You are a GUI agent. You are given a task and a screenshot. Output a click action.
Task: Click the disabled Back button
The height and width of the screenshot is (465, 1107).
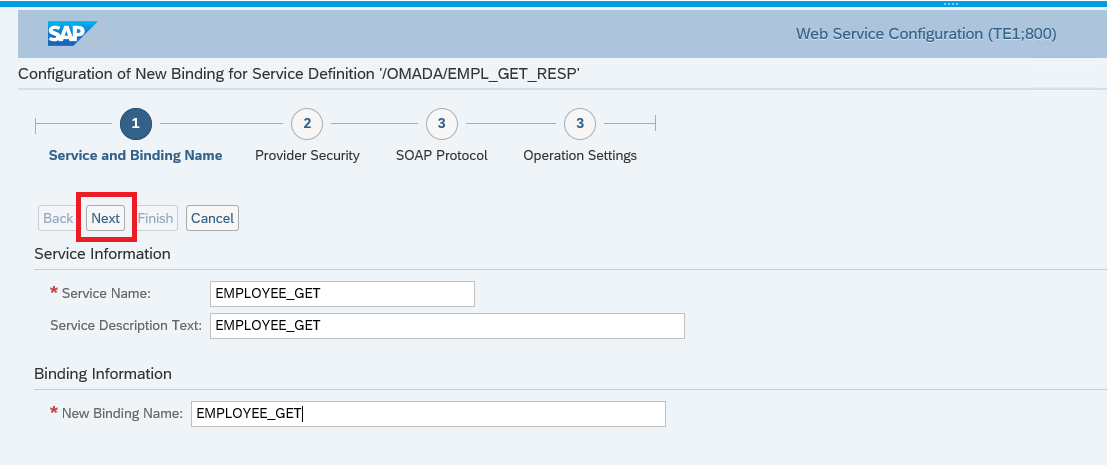58,218
